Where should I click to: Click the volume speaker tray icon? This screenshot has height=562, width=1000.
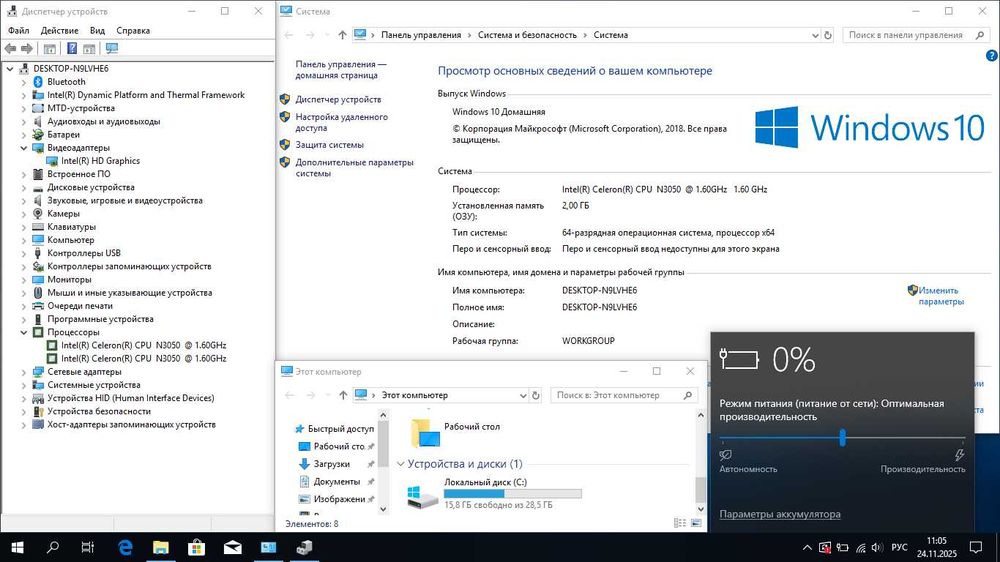click(x=878, y=547)
